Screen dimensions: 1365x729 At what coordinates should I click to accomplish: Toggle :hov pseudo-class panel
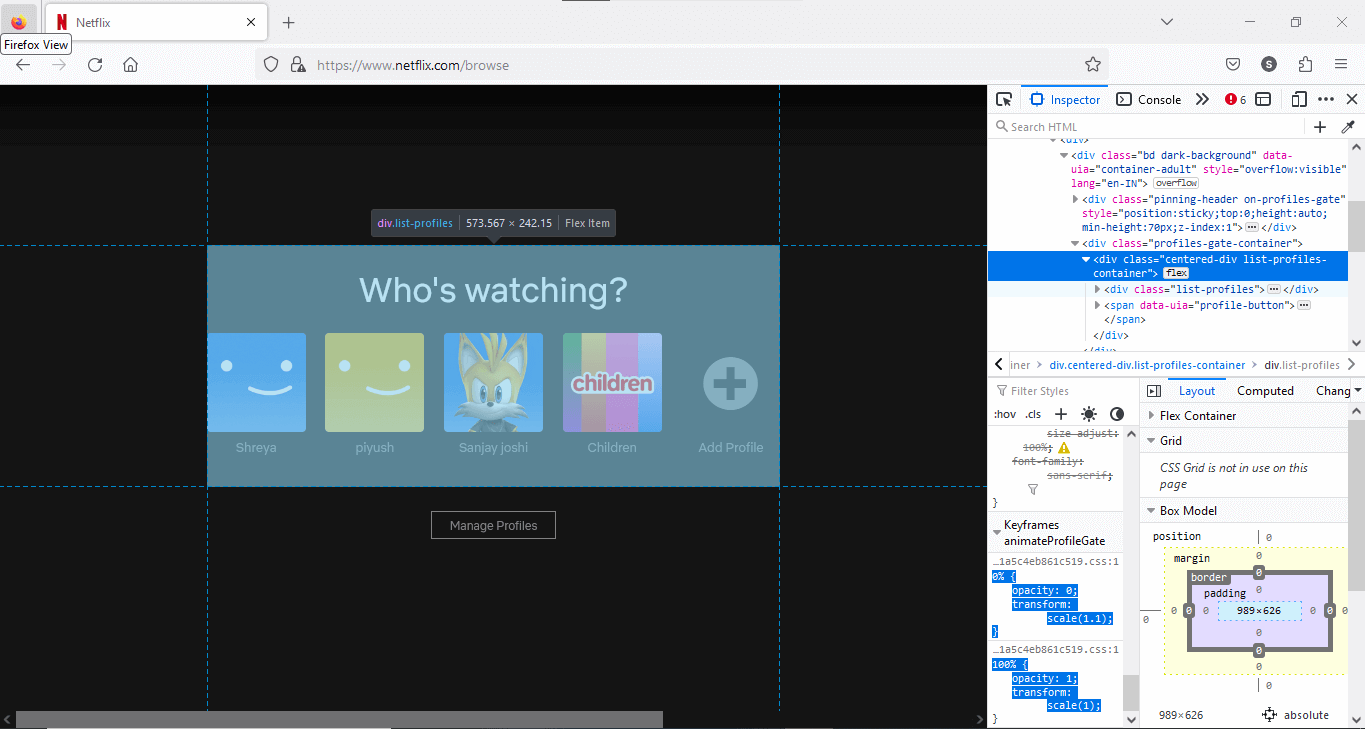tap(1004, 414)
